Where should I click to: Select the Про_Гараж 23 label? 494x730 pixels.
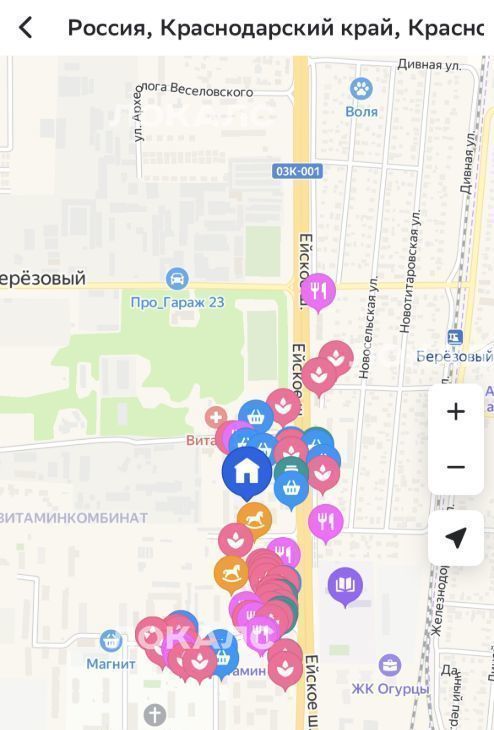pyautogui.click(x=177, y=303)
